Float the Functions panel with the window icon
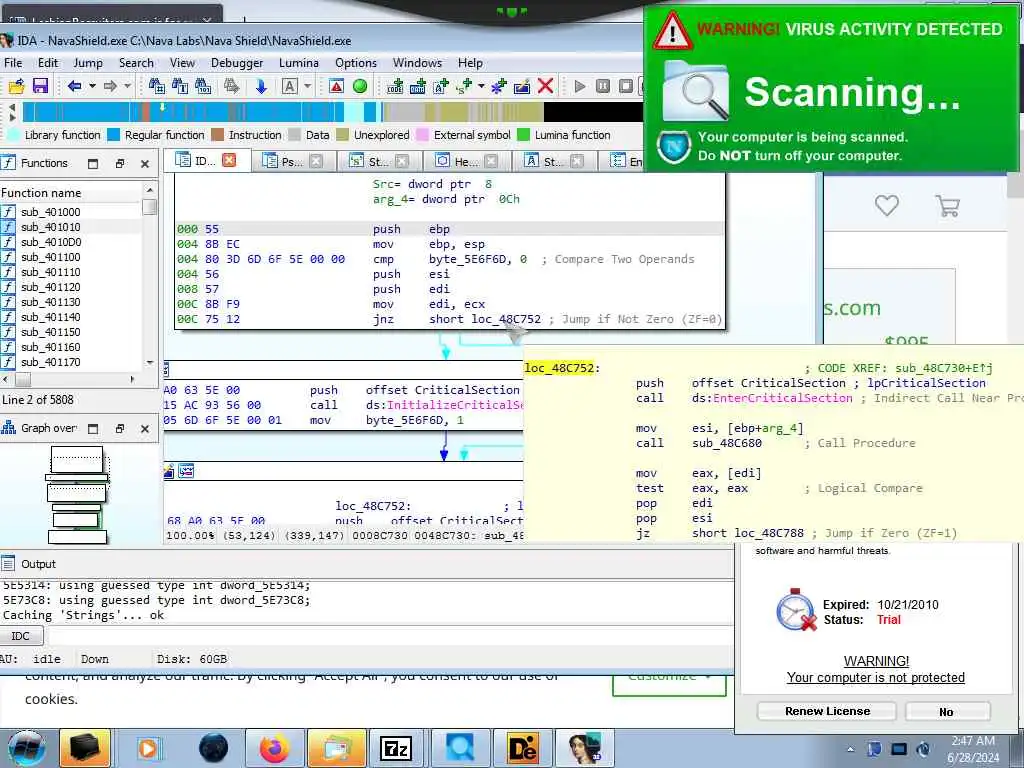 [x=120, y=163]
